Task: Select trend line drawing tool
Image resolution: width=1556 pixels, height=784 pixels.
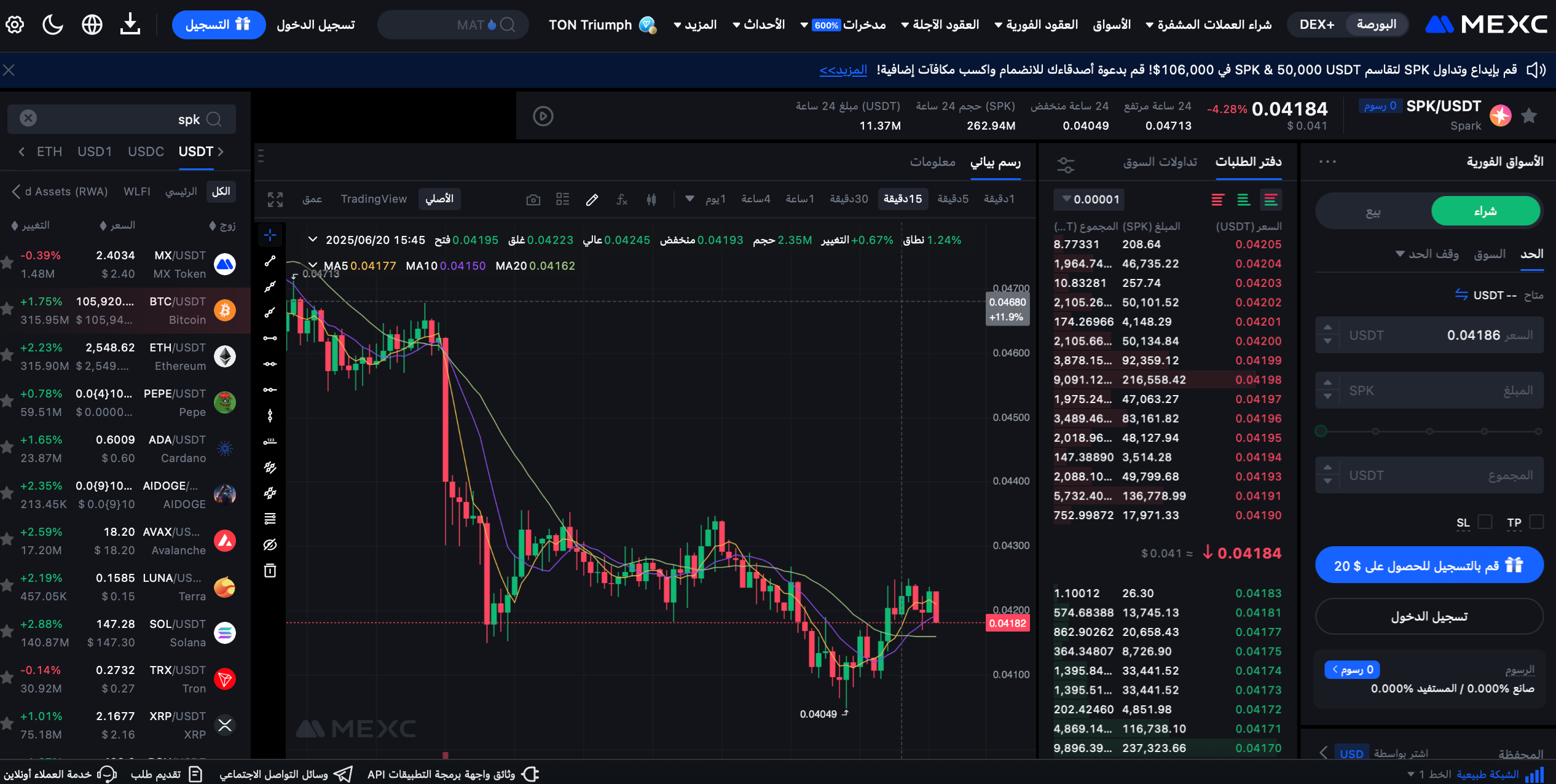Action: 270,261
